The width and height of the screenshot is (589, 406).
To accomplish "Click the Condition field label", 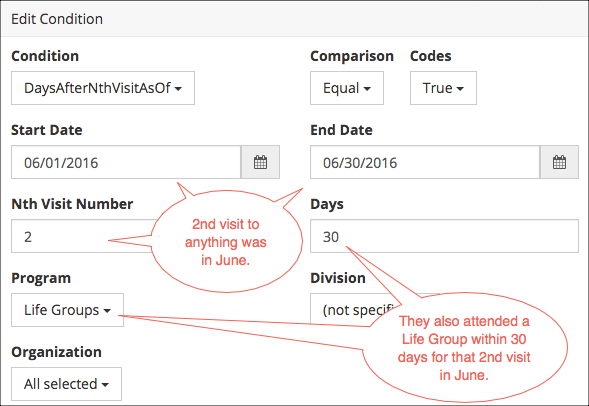I will coord(45,56).
